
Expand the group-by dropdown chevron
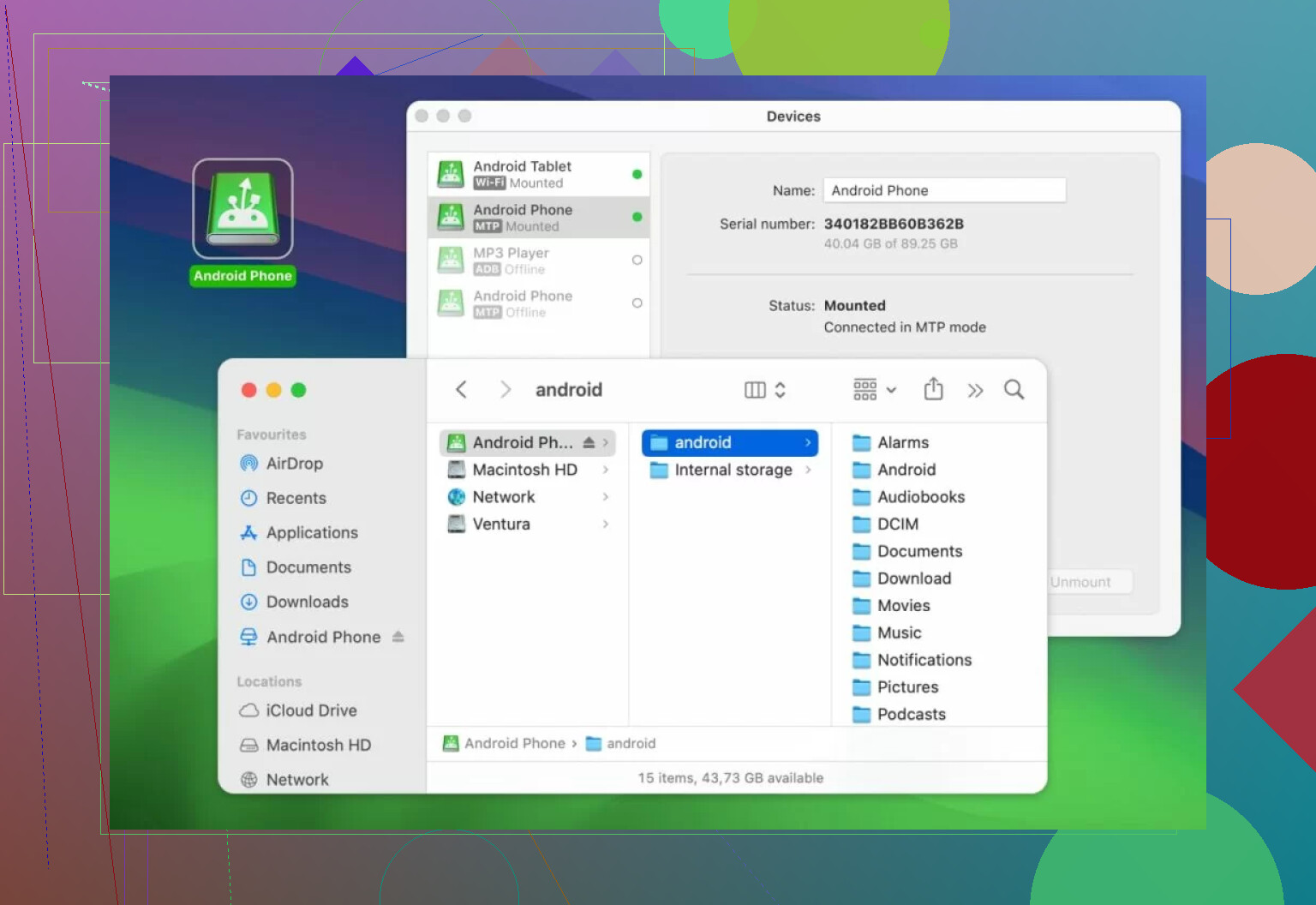click(x=891, y=390)
